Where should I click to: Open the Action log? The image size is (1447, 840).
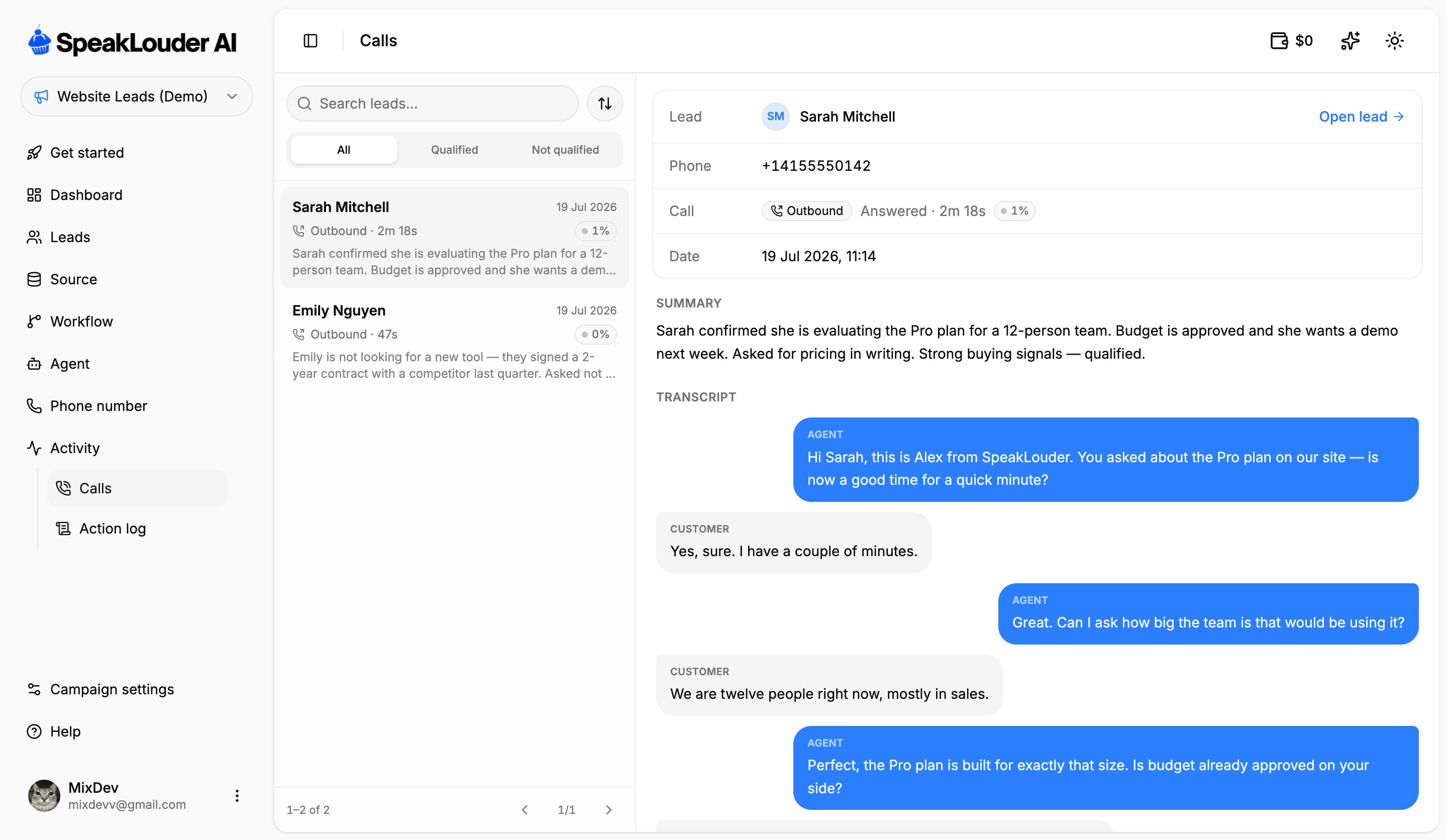pos(113,528)
